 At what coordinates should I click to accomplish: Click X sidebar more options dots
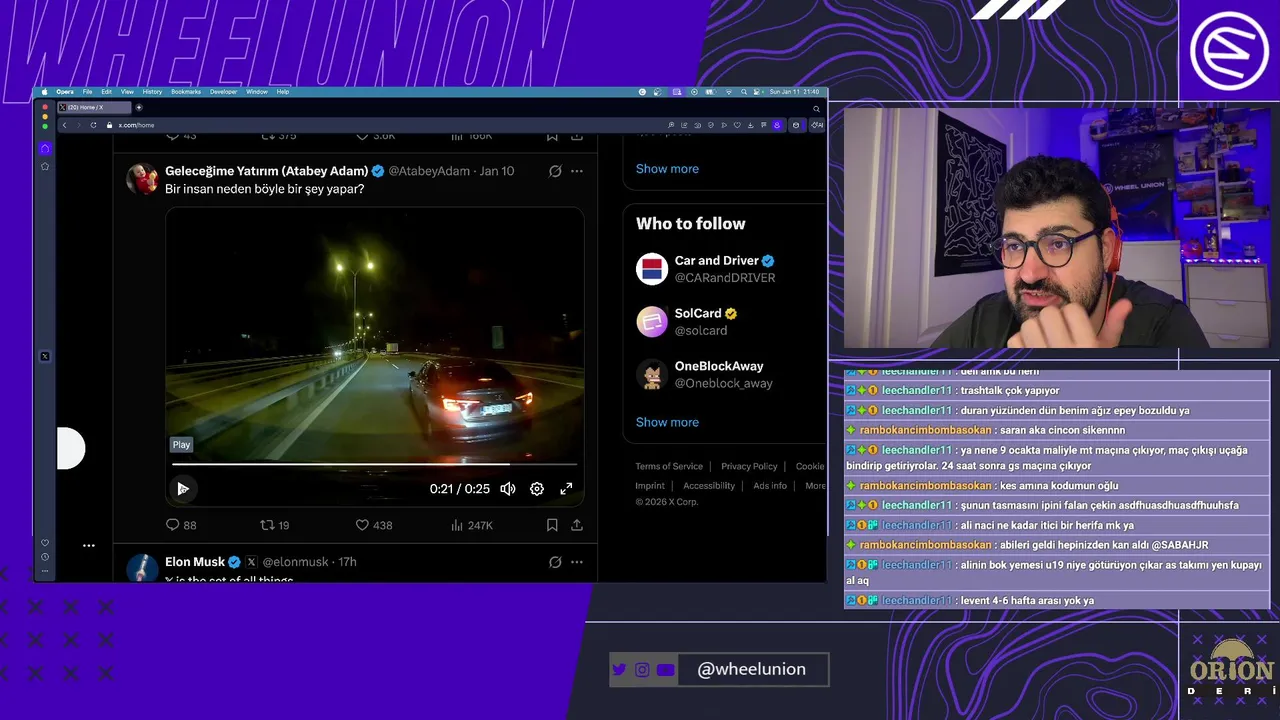click(x=89, y=545)
